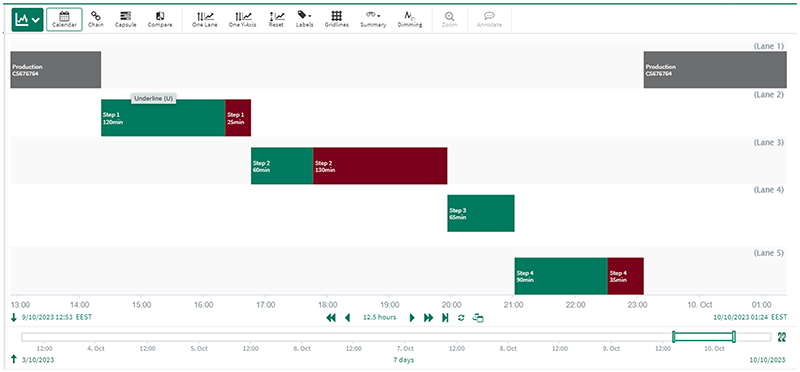Step display range forward a half window
This screenshot has width=800, height=372.
[x=412, y=318]
